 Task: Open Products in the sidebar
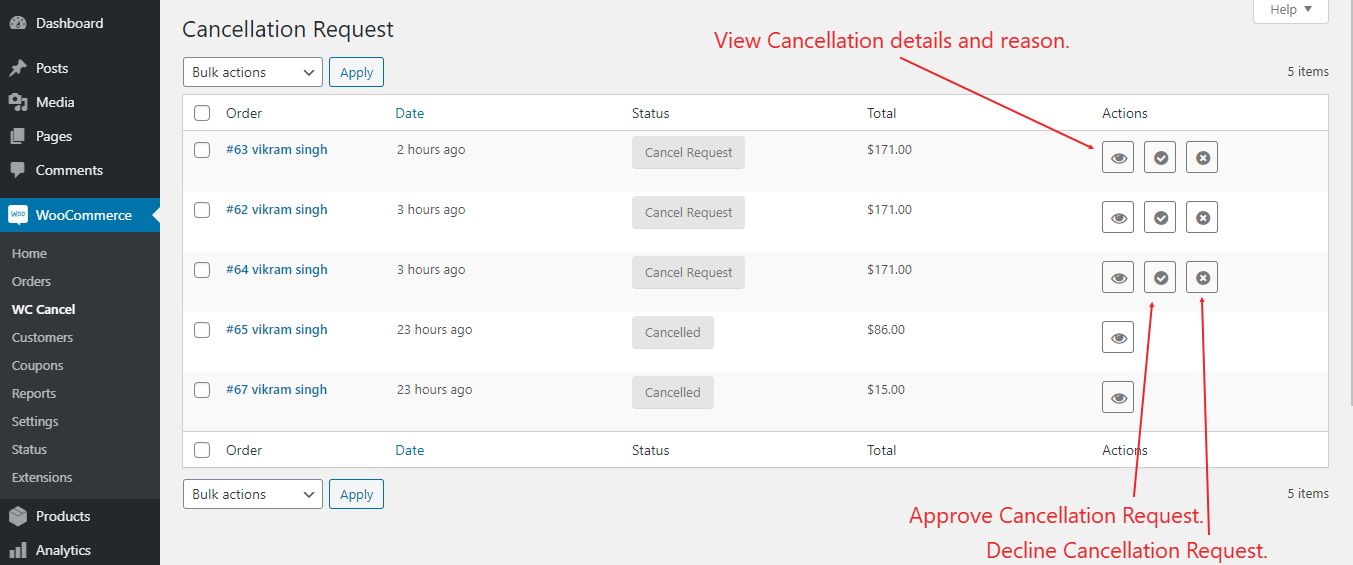click(63, 516)
